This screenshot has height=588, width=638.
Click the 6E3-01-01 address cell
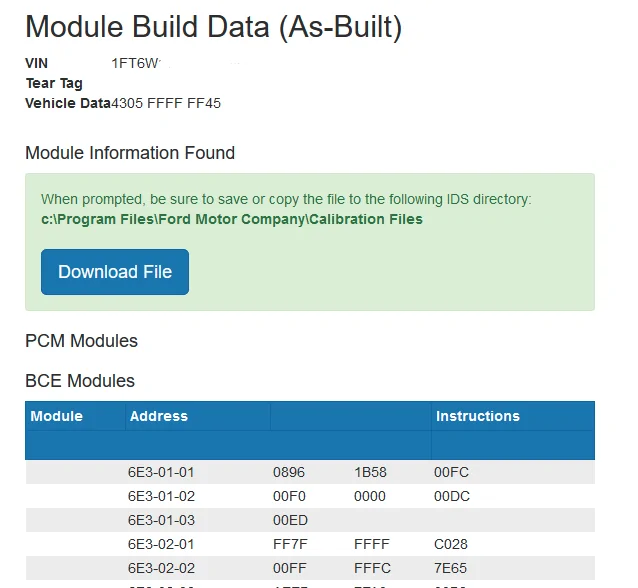pos(161,472)
